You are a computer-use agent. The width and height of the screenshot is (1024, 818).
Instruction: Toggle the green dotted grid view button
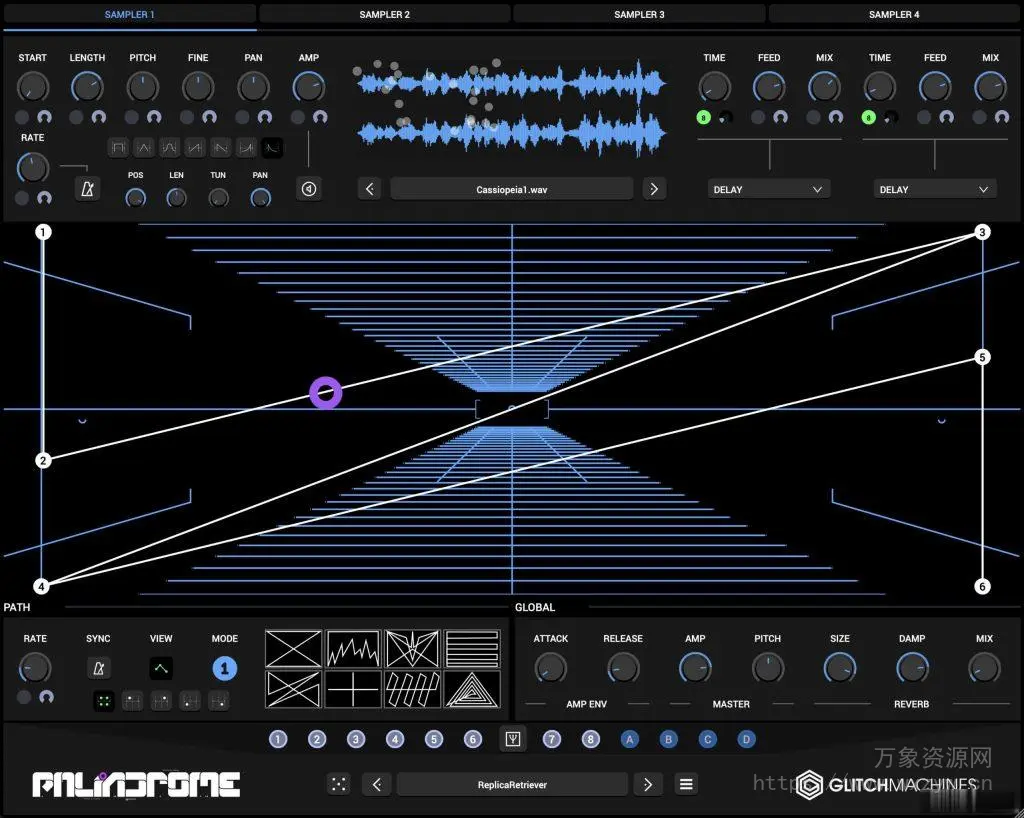pos(104,701)
